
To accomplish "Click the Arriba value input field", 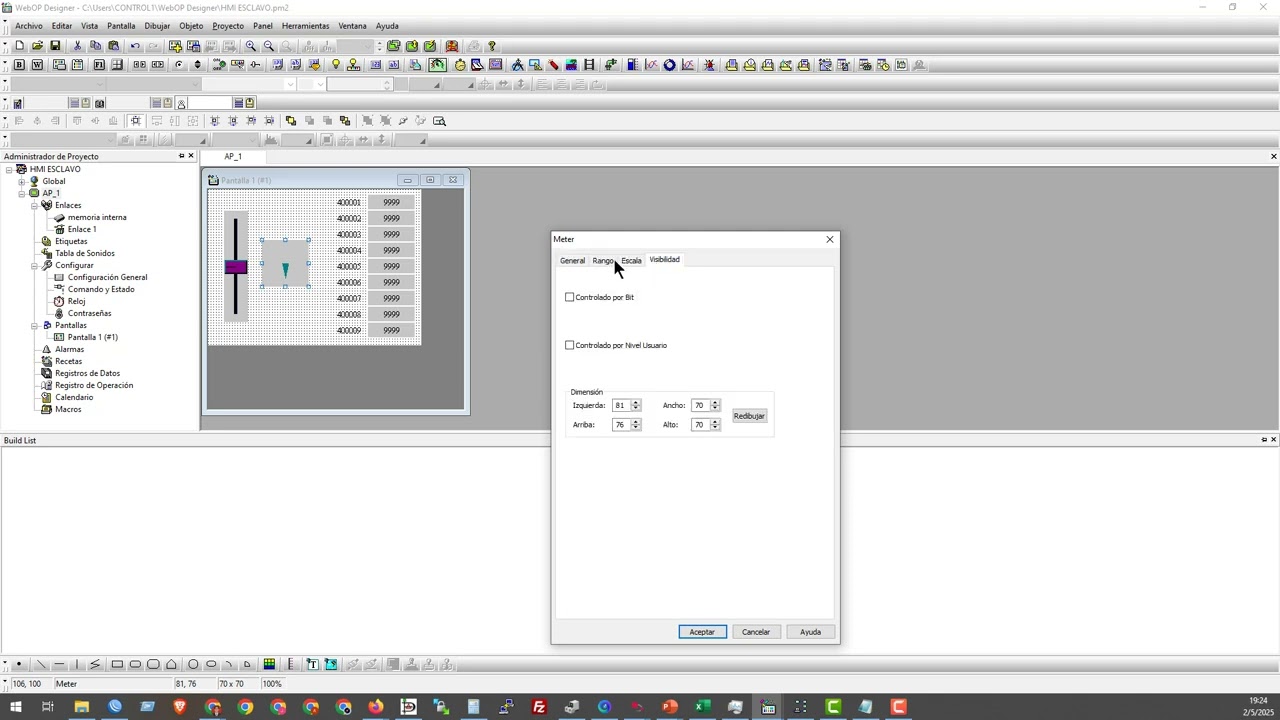I will click(621, 425).
